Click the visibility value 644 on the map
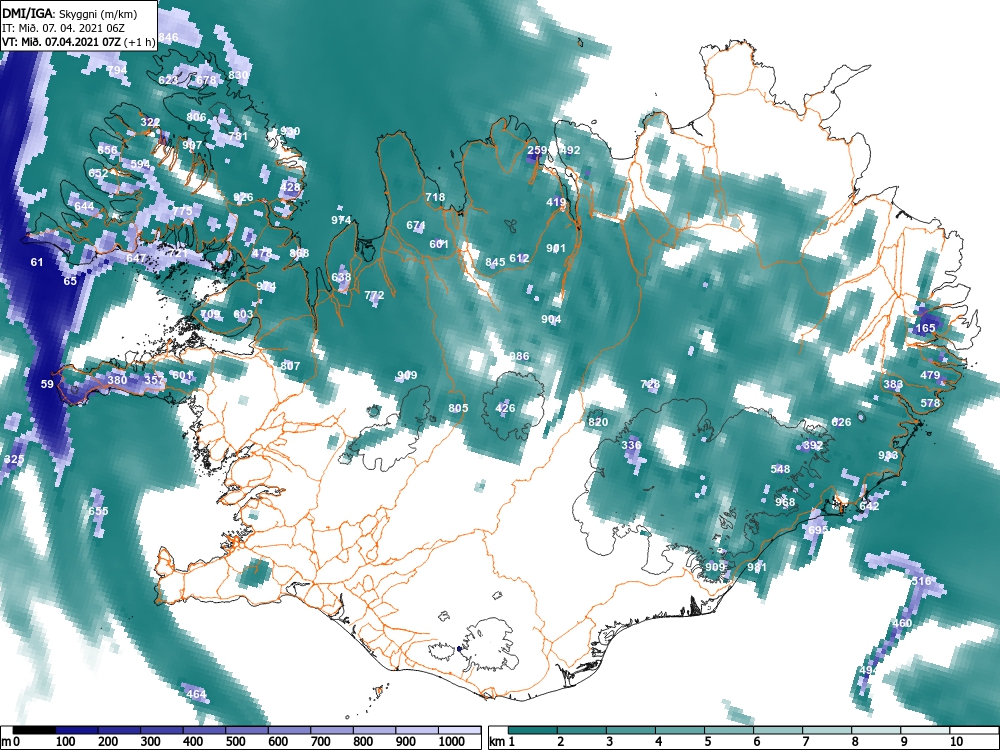 (x=84, y=206)
